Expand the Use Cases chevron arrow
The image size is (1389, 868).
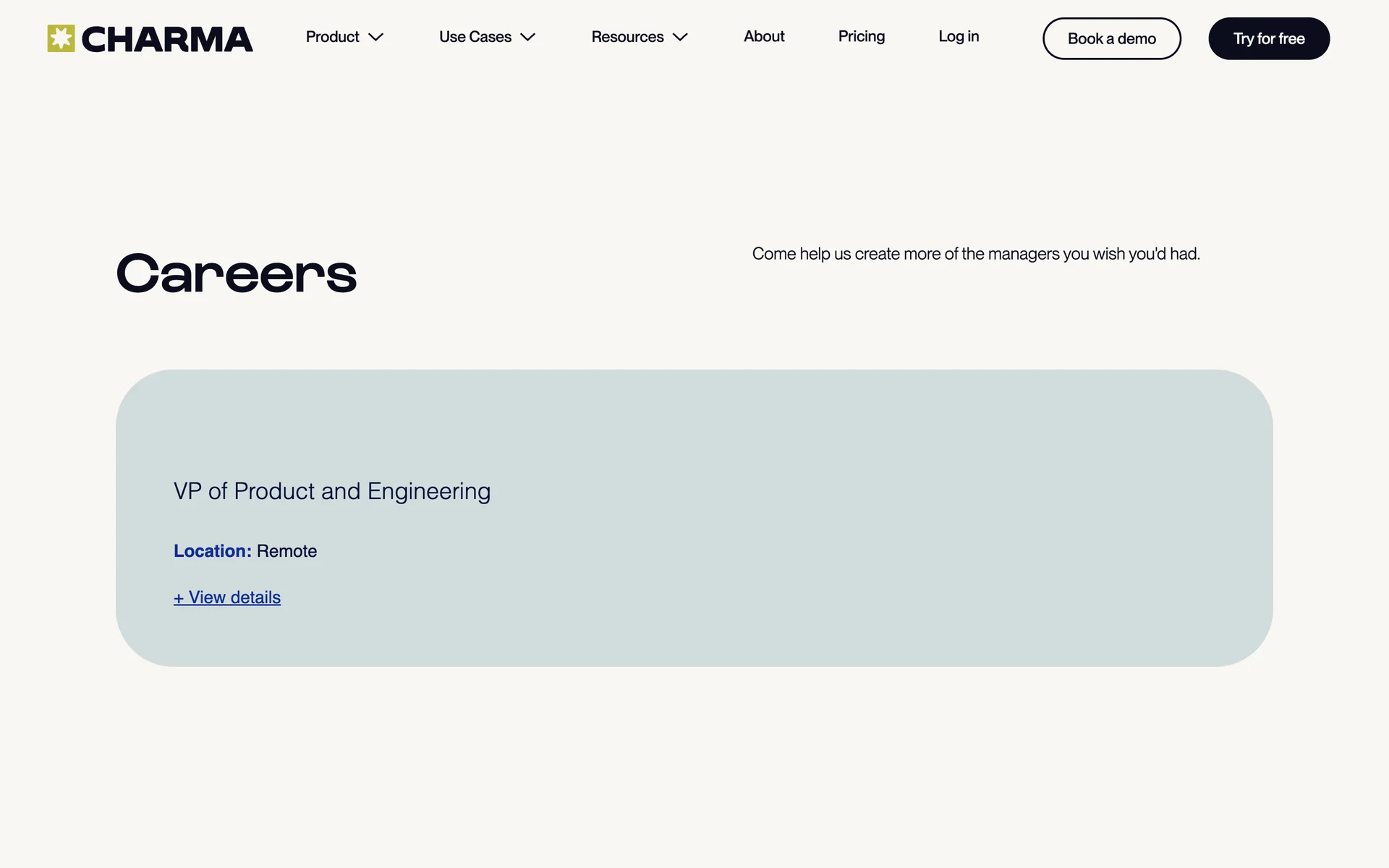coord(528,37)
